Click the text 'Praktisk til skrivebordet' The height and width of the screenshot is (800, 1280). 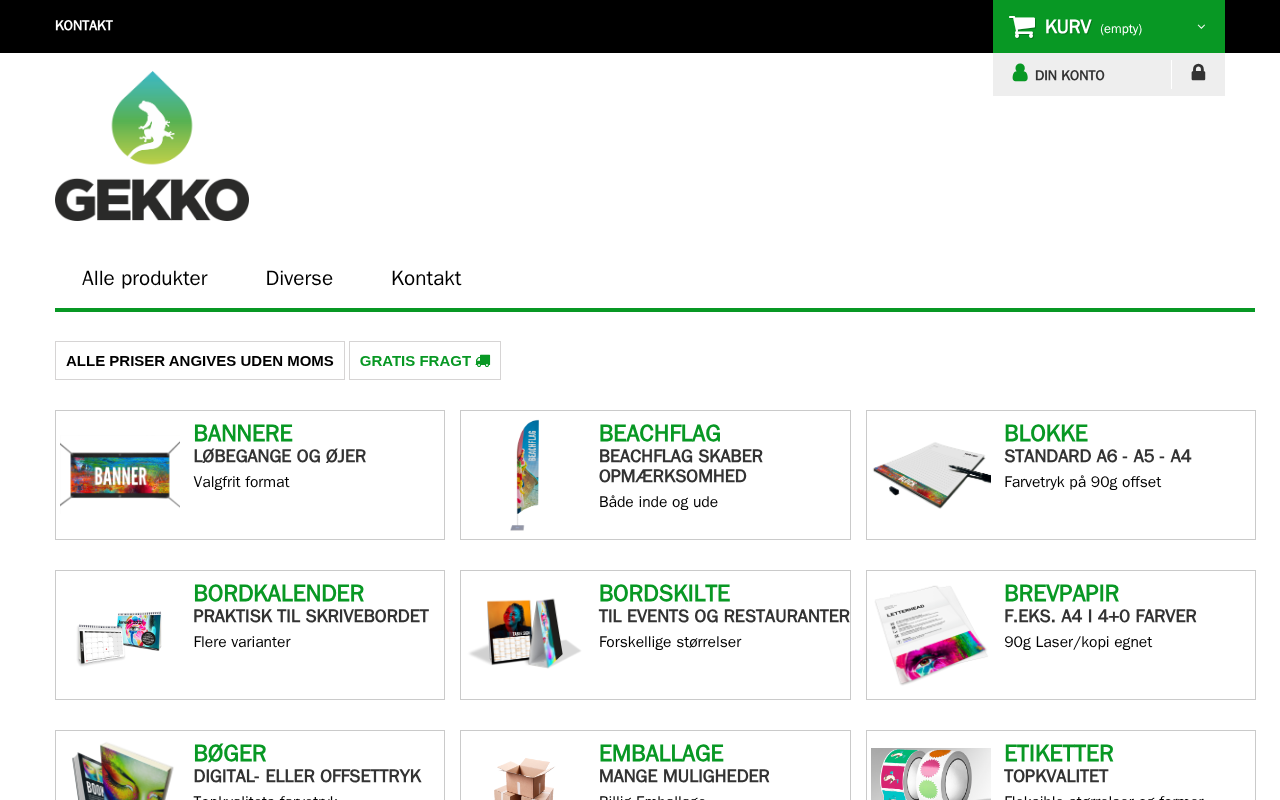tap(311, 617)
